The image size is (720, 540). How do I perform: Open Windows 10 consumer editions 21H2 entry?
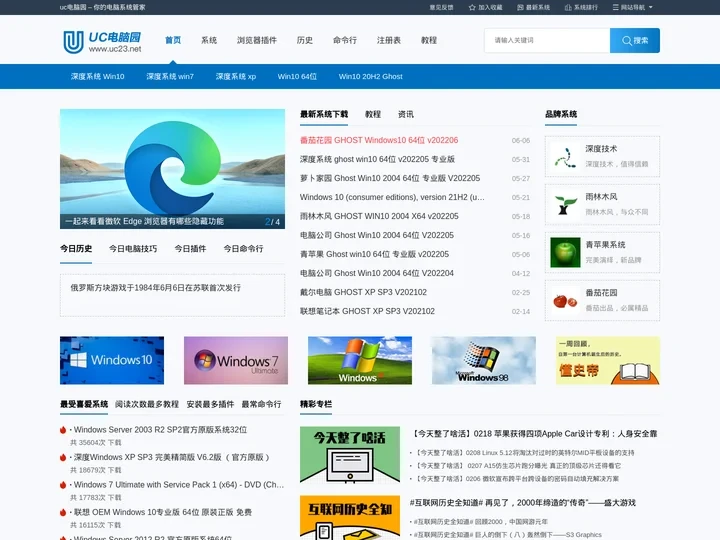tap(392, 197)
